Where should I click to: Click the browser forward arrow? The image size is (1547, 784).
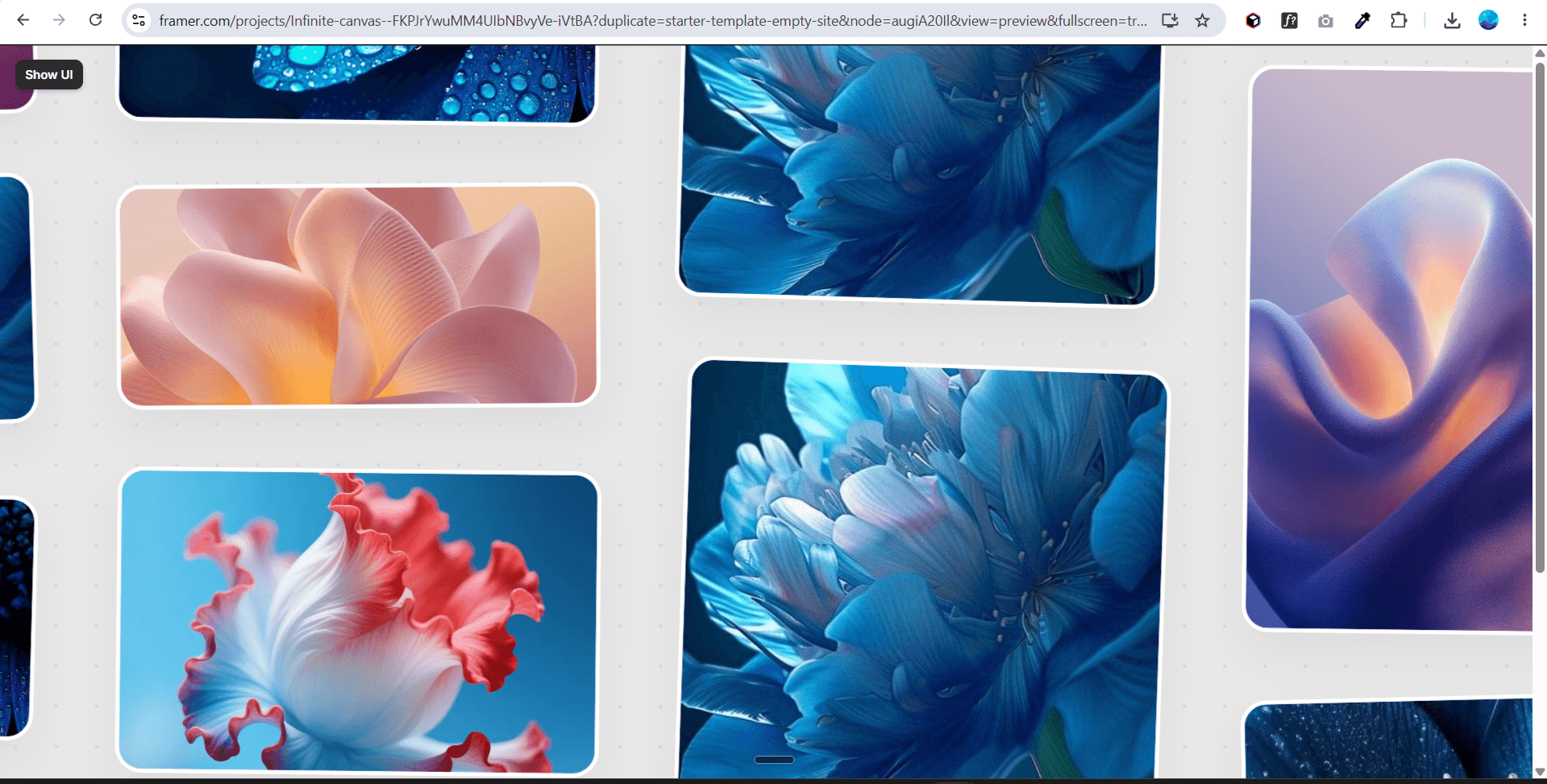59,20
